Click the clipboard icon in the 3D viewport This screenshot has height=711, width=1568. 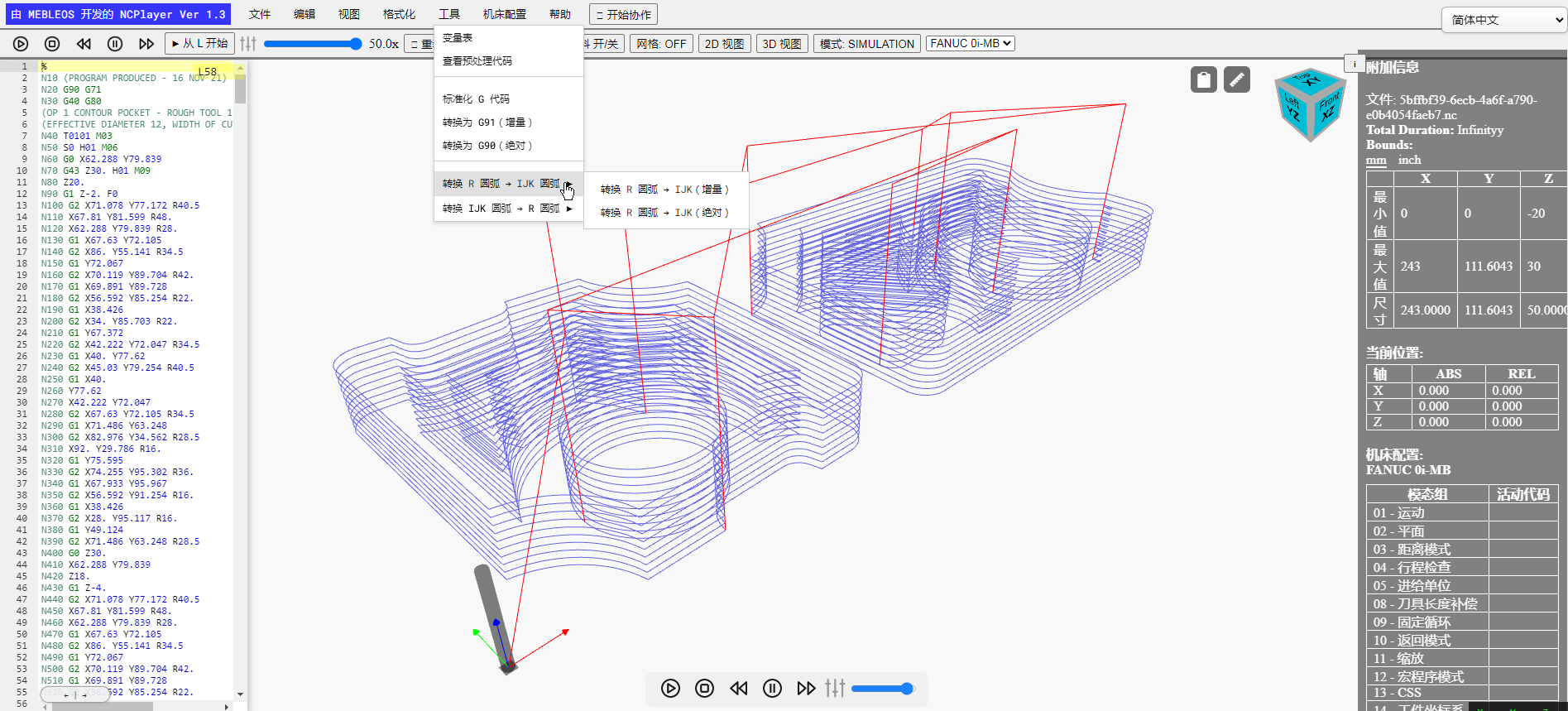coord(1204,79)
